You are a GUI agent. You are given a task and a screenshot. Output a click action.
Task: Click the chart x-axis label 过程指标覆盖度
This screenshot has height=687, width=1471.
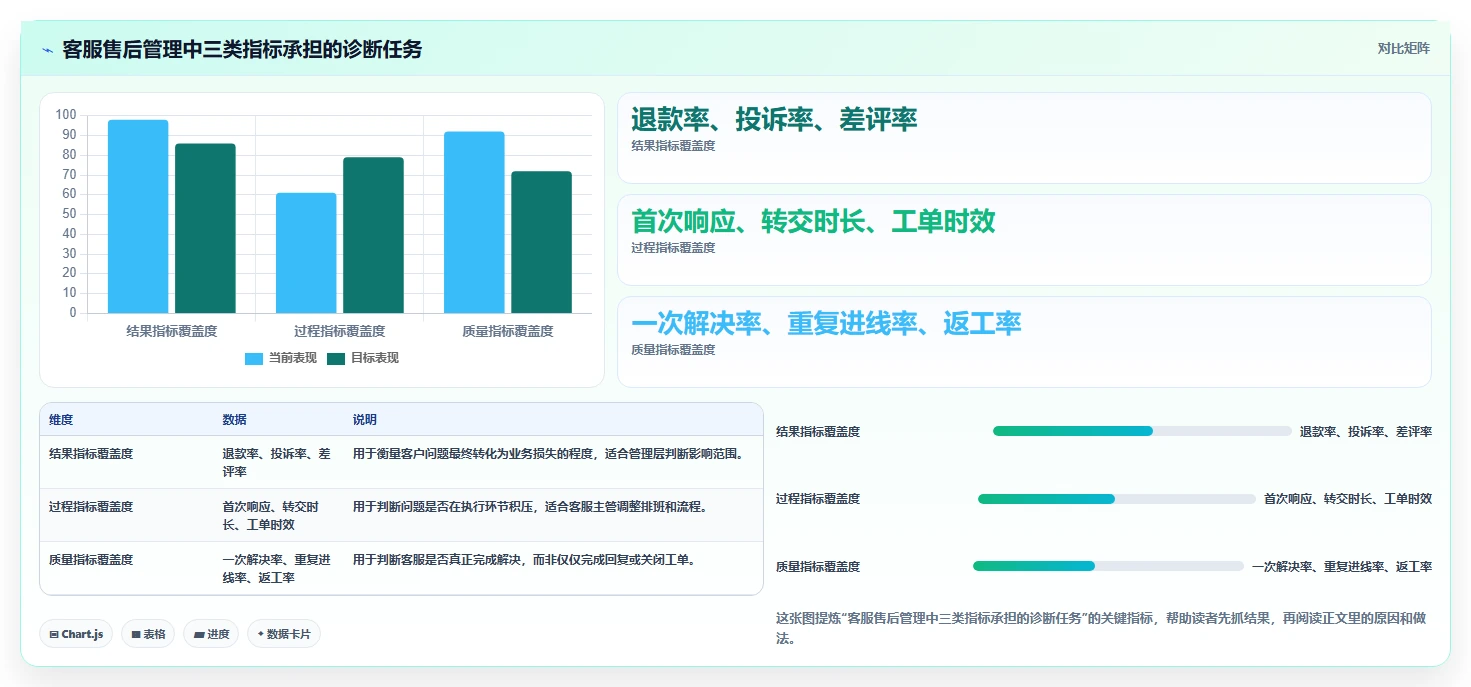tap(340, 331)
